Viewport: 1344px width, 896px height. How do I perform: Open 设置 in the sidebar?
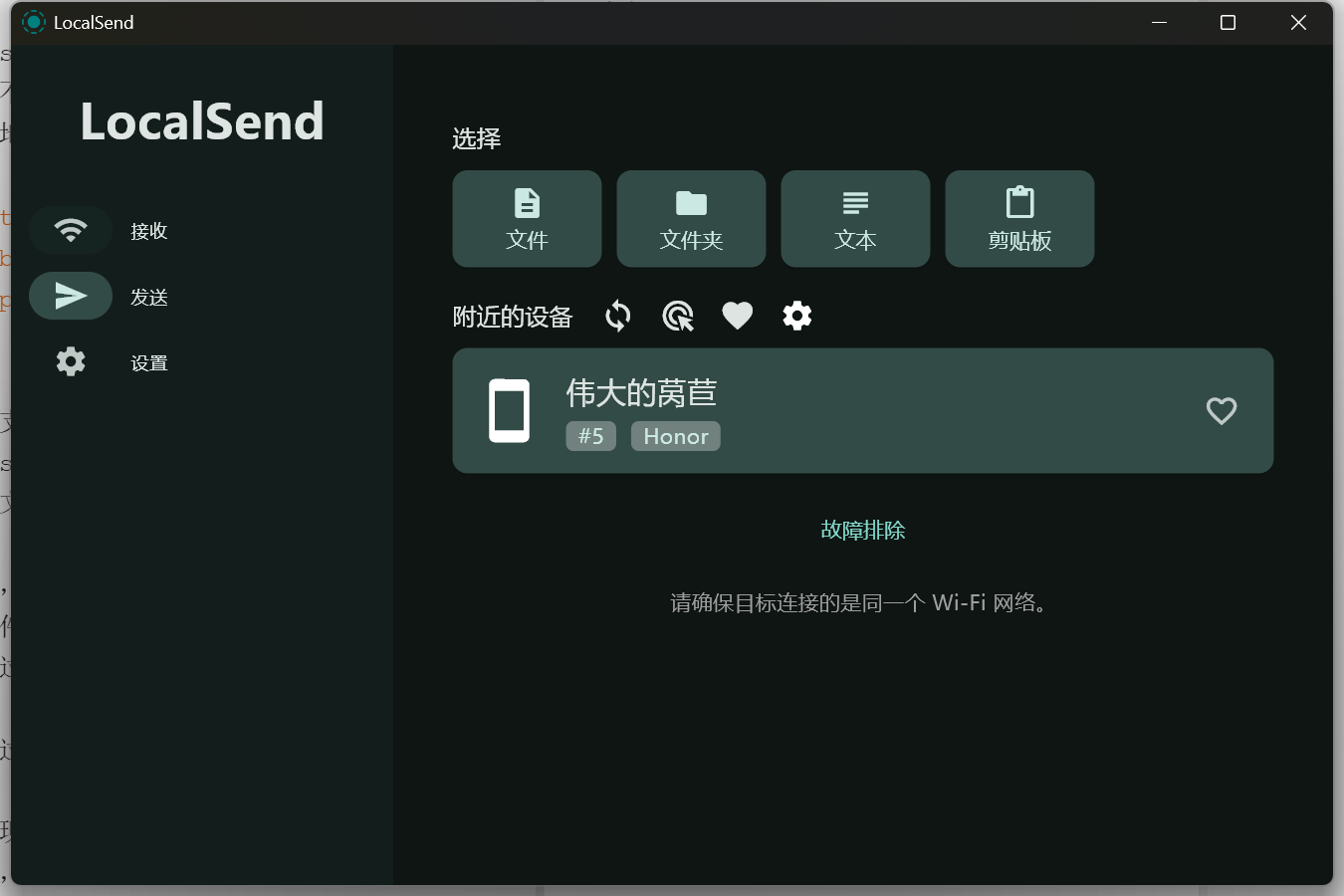point(100,362)
